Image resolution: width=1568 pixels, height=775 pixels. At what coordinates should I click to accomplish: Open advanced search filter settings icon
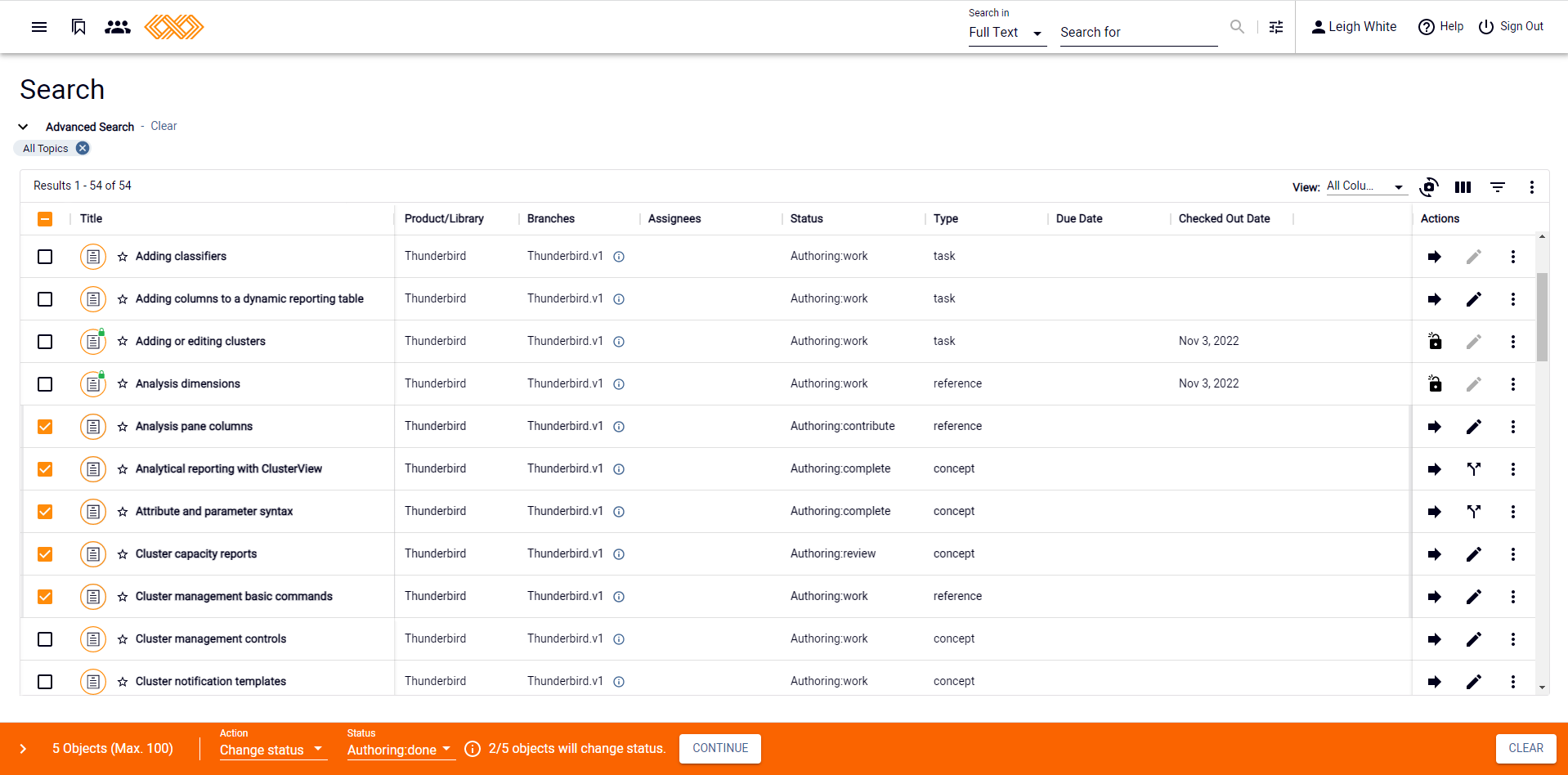[1275, 27]
